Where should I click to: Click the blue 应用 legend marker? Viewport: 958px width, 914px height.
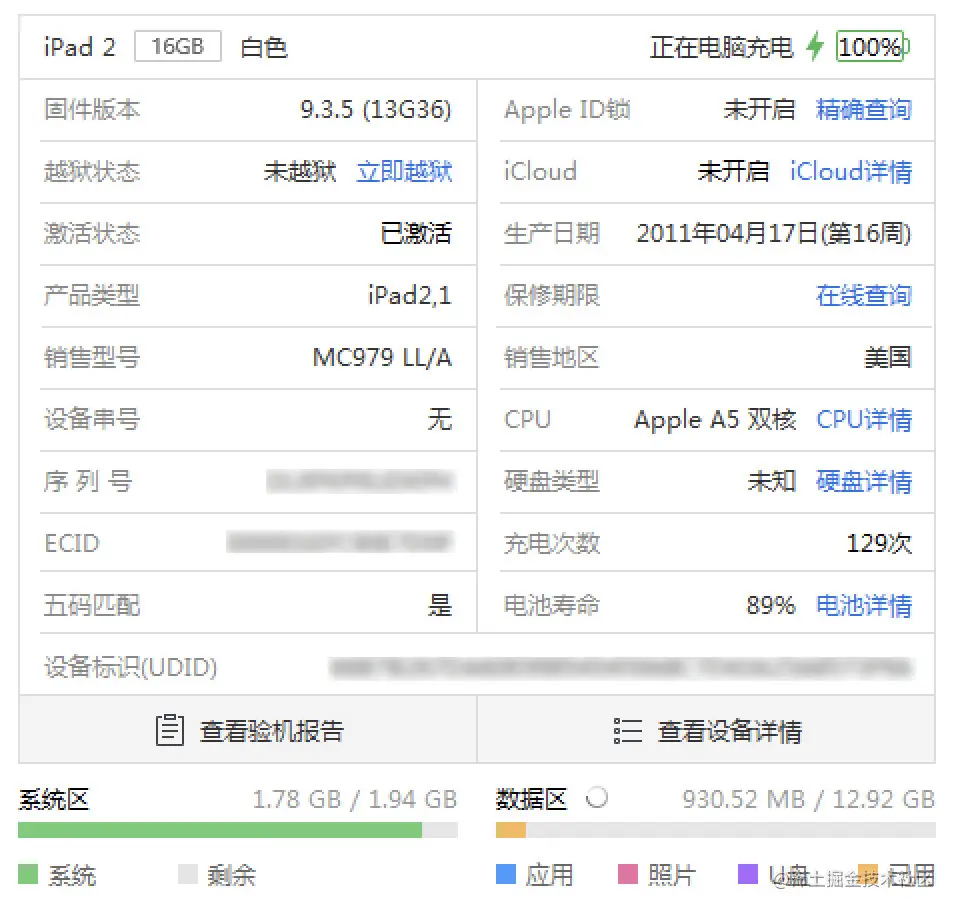(x=504, y=874)
